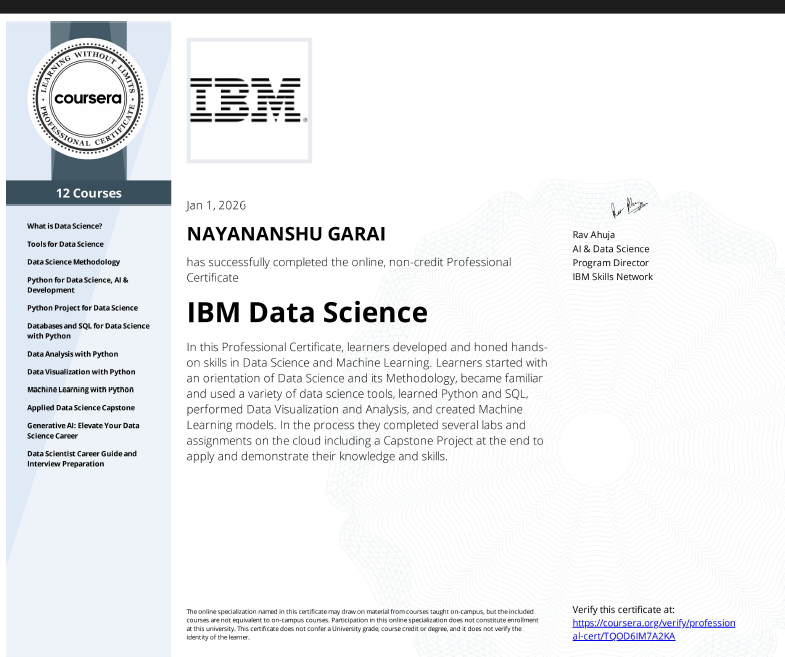This screenshot has width=785, height=657.
Task: Select 'Data Science Methodology' course entry
Action: [x=74, y=262]
